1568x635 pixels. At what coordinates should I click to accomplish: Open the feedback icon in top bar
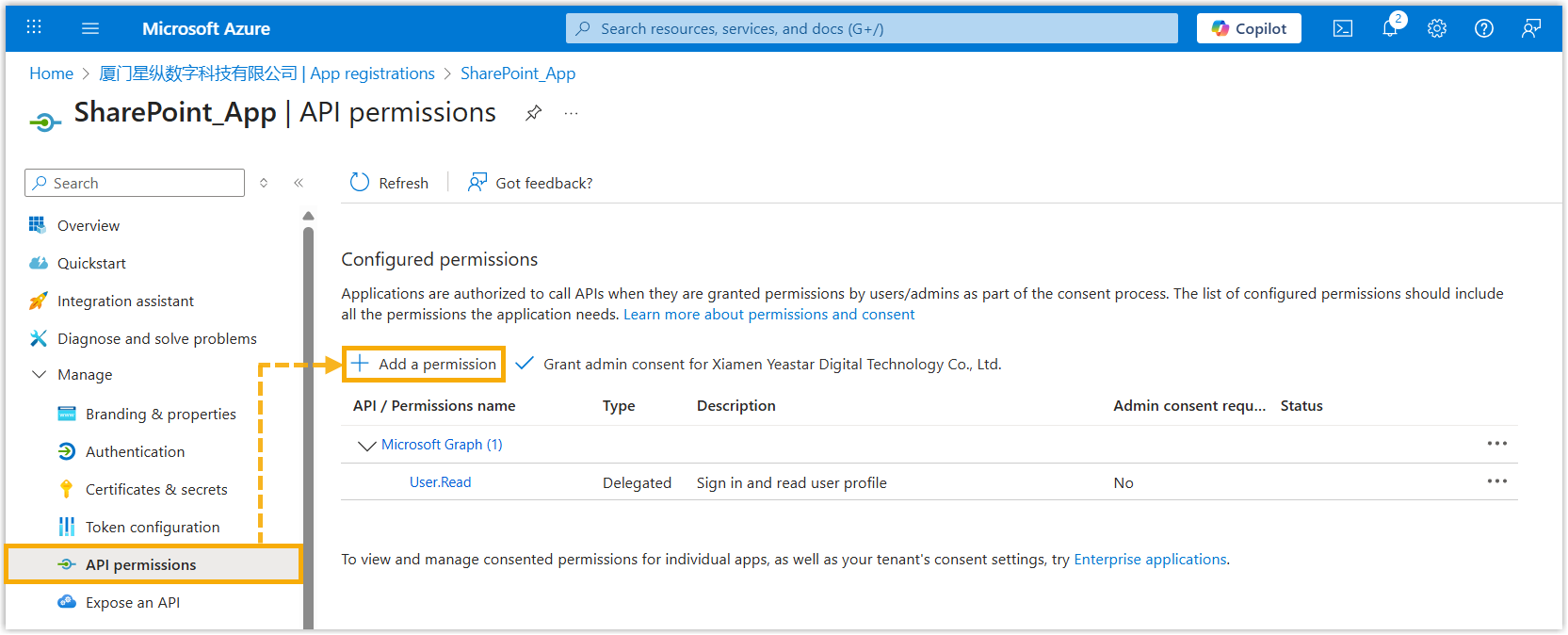click(x=1530, y=28)
